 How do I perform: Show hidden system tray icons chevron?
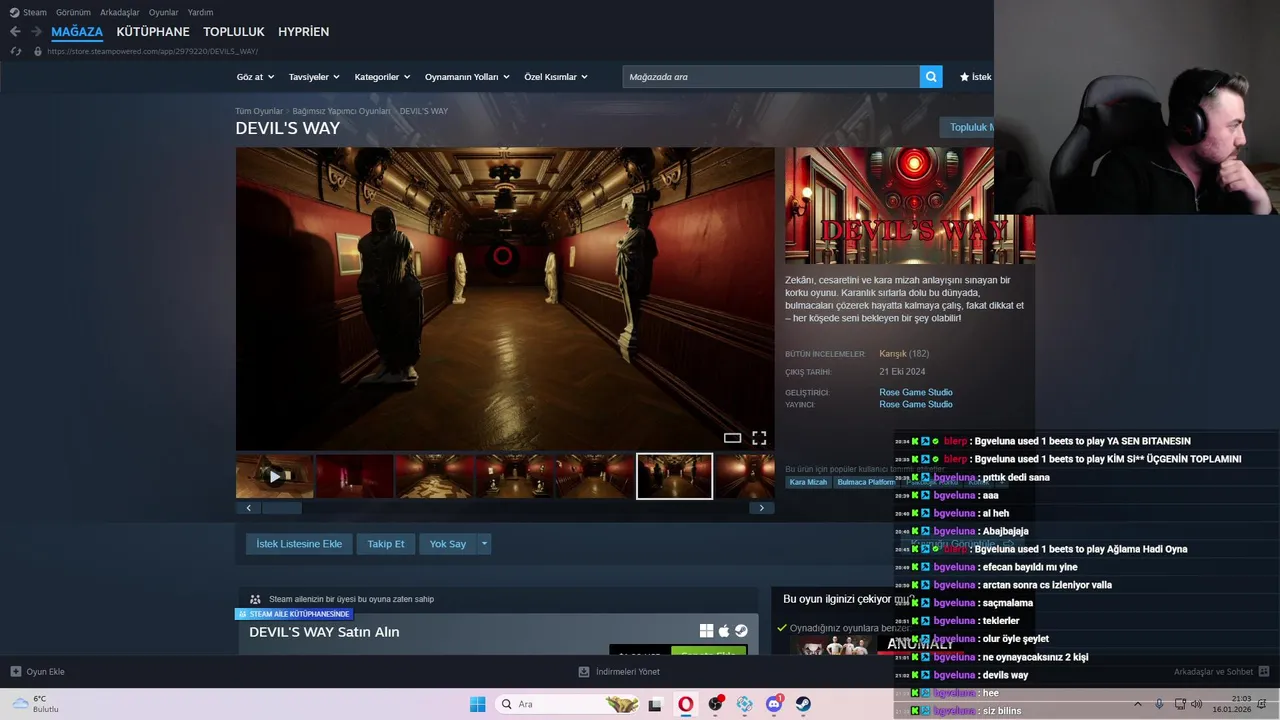1137,704
